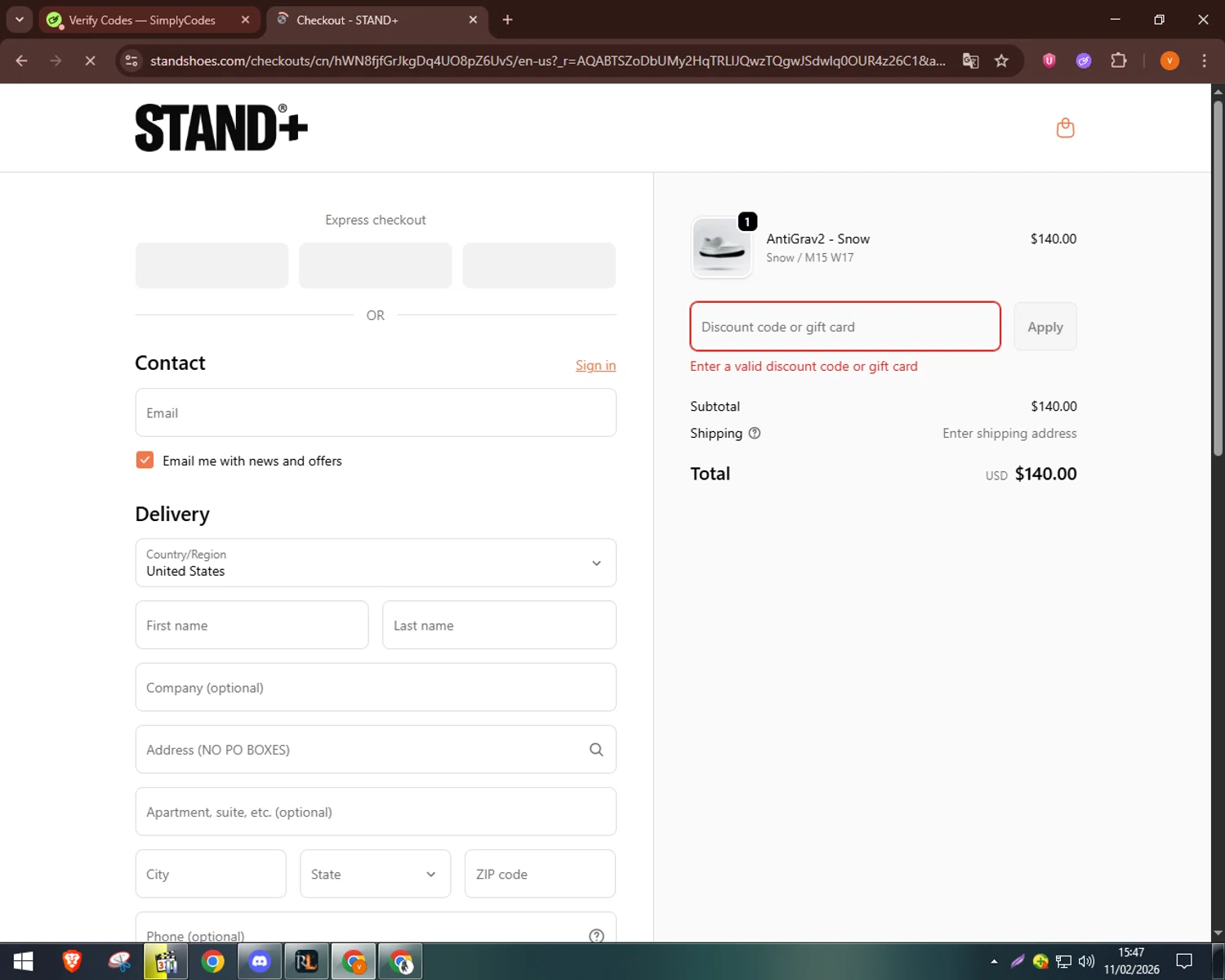Show hidden system tray icons
Image resolution: width=1225 pixels, height=980 pixels.
(994, 961)
